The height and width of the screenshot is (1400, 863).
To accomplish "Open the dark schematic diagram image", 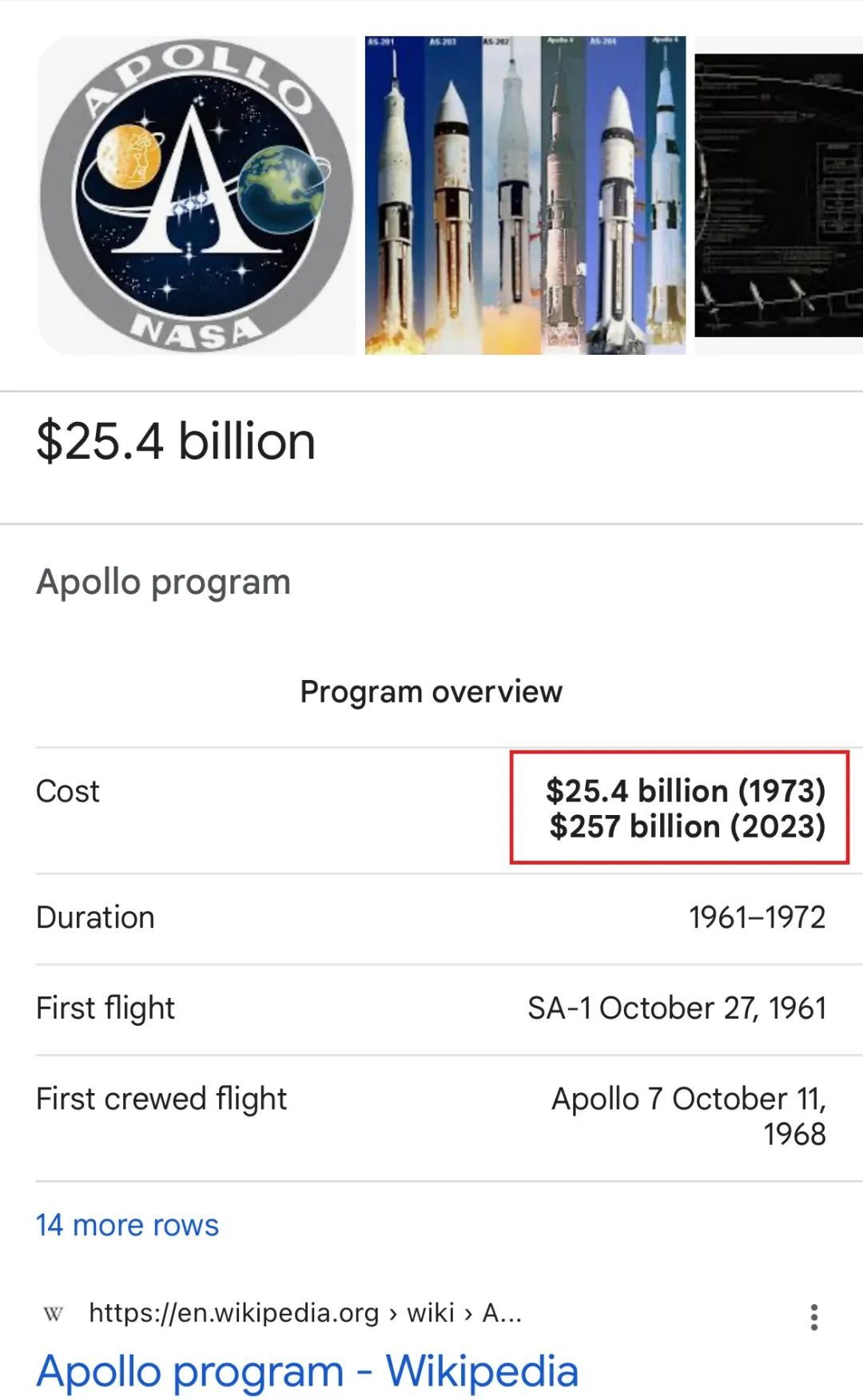I will [x=778, y=195].
